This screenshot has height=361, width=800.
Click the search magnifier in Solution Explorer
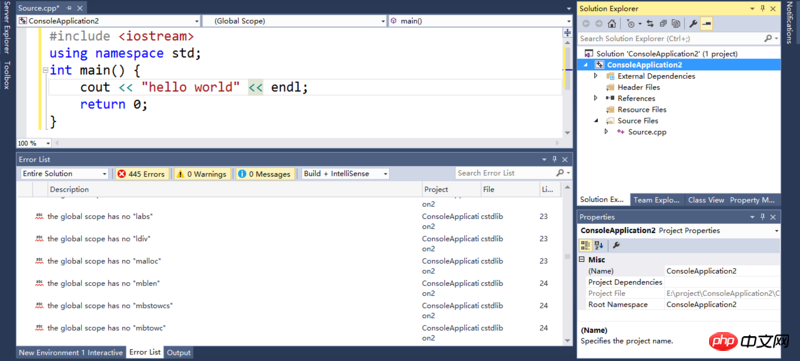pyautogui.click(x=768, y=38)
